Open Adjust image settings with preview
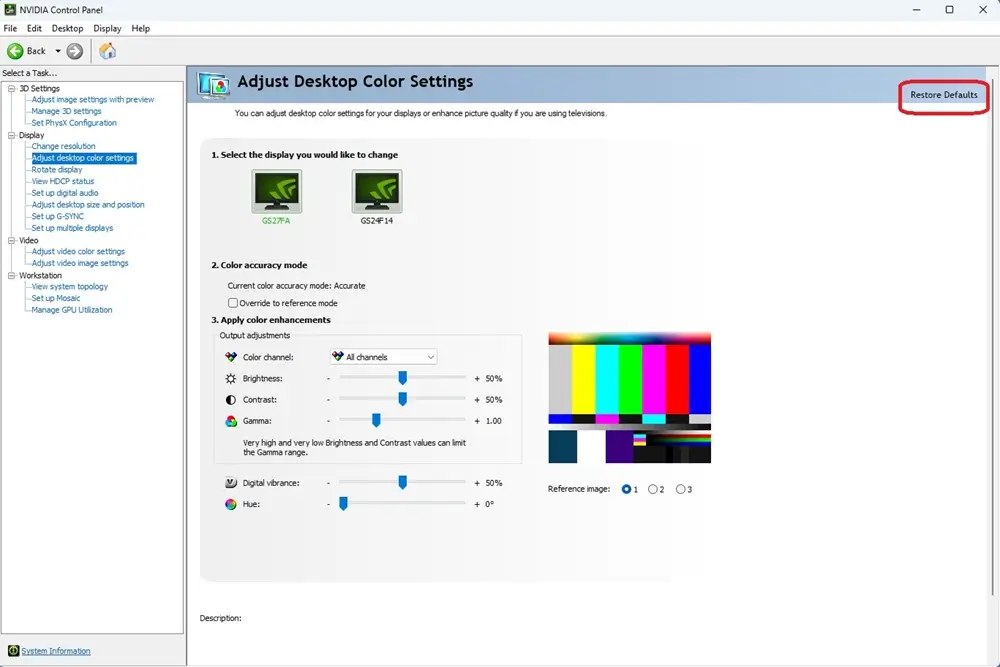This screenshot has width=1000, height=667. coord(92,99)
